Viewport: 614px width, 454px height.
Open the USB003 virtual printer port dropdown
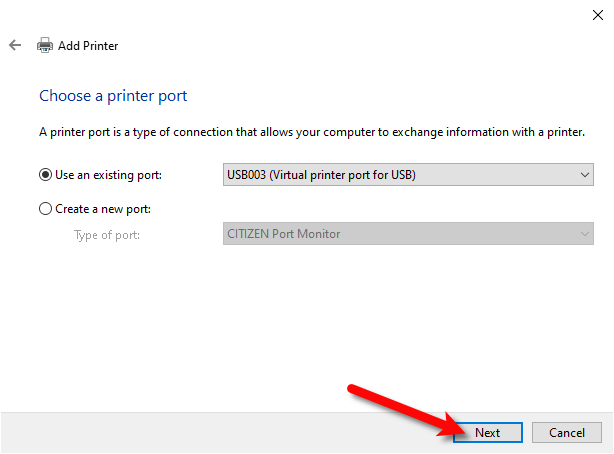click(408, 175)
